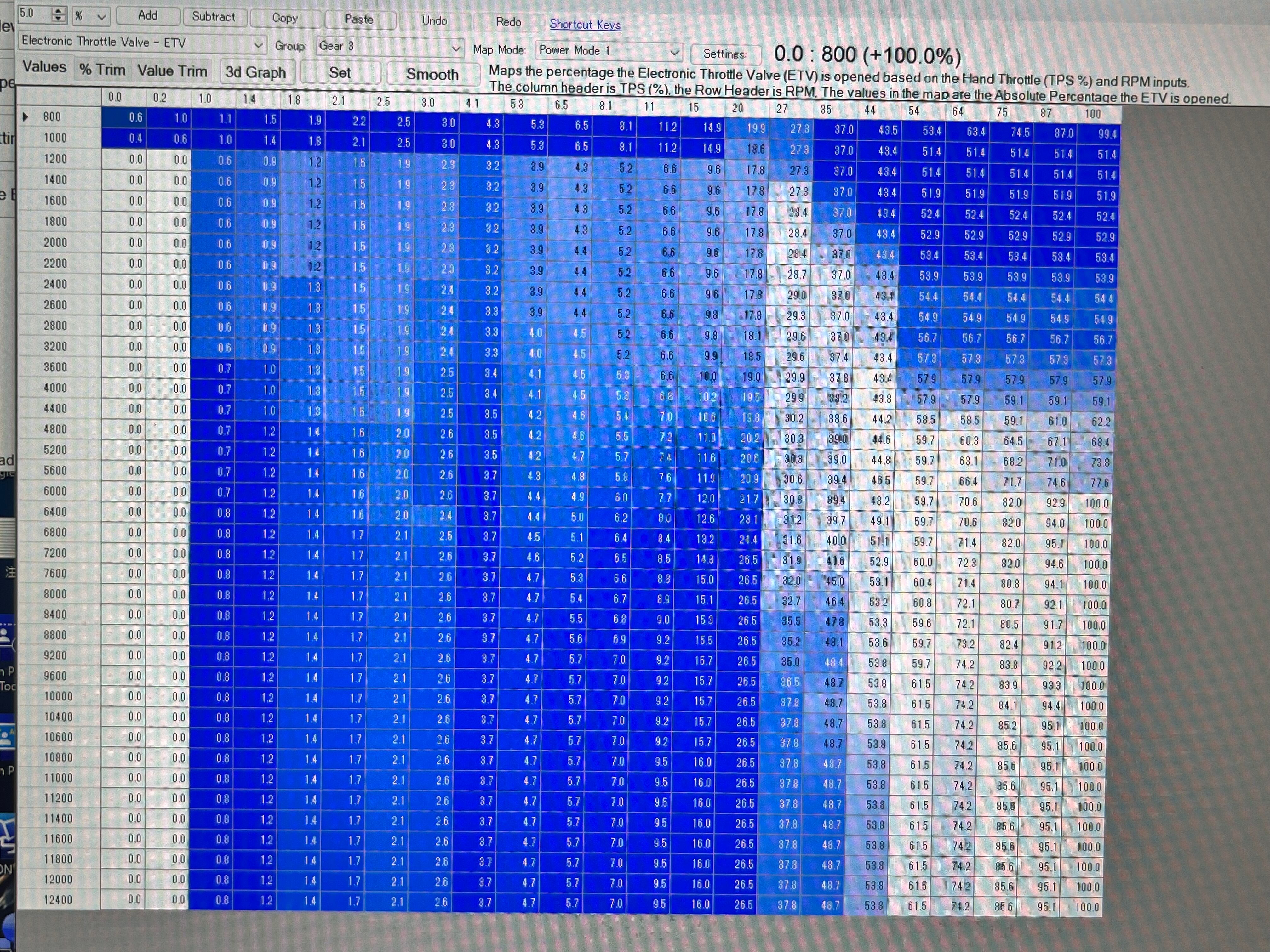Click the Smooth button
This screenshot has height=952, width=1270.
[432, 75]
